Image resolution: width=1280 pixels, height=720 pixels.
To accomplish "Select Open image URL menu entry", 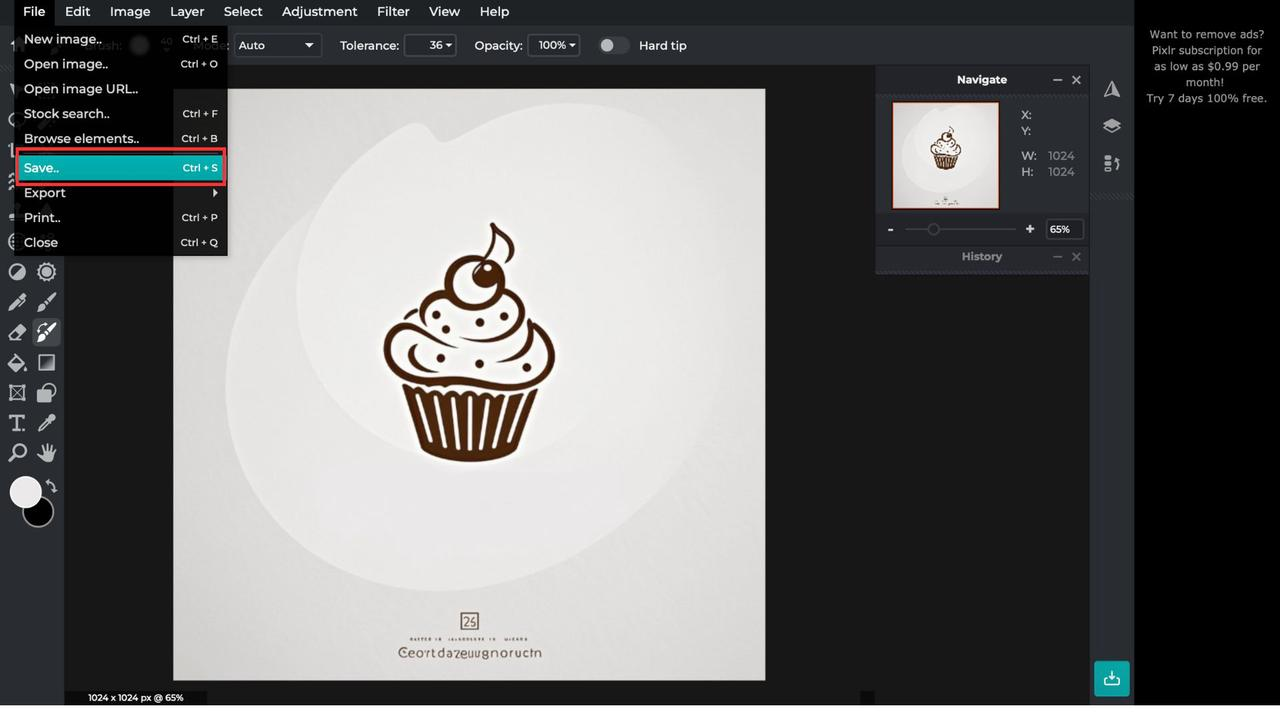I will (121, 89).
